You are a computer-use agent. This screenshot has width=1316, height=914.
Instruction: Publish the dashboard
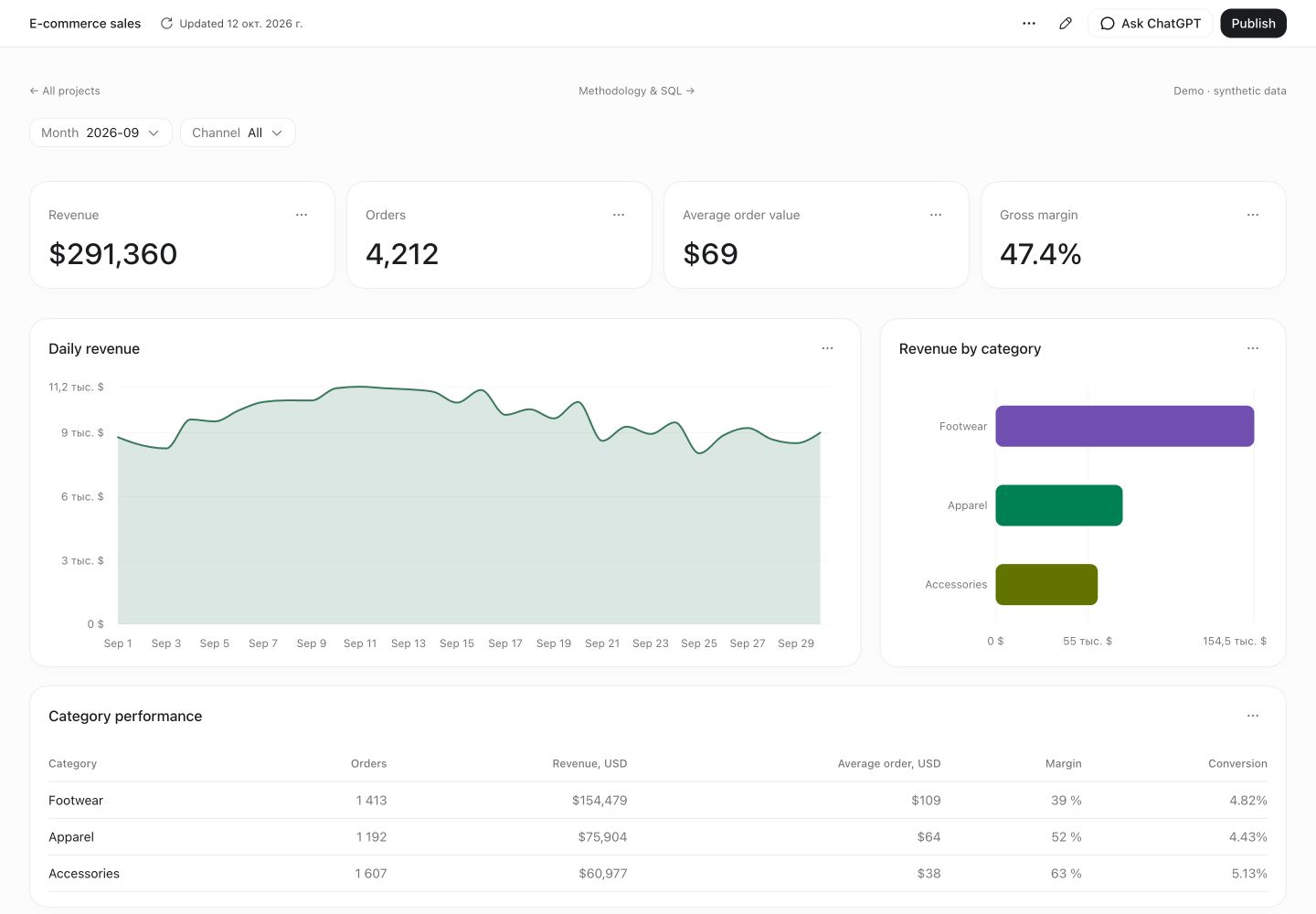[1253, 24]
